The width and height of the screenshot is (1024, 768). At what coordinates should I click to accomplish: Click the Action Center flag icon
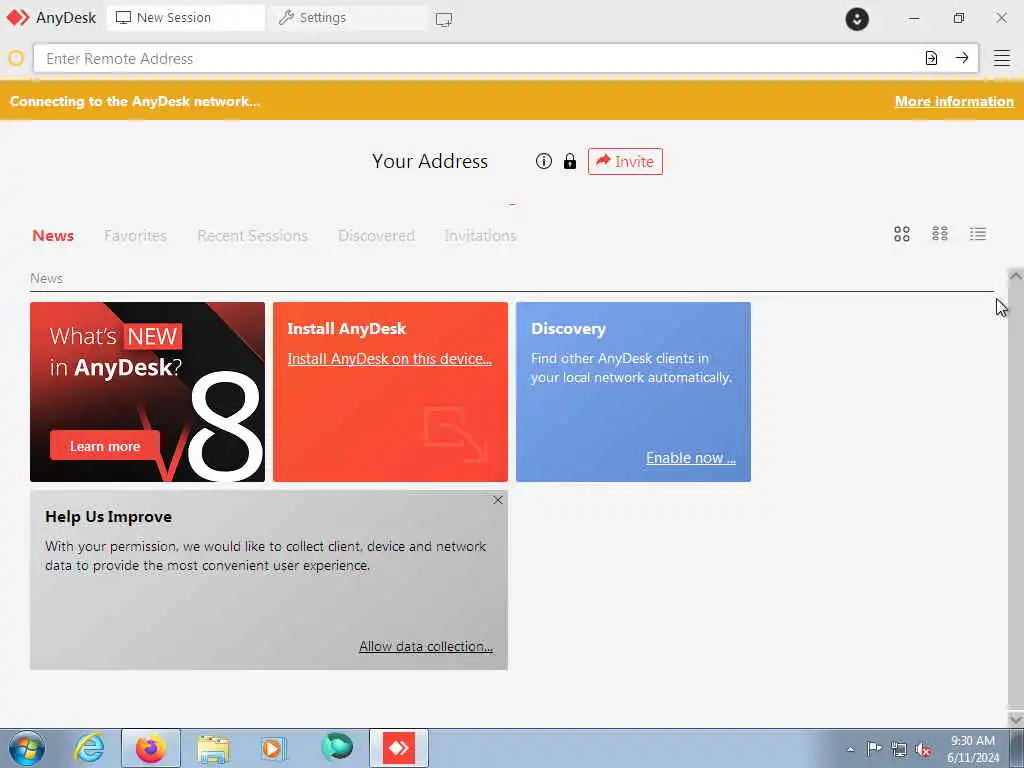click(x=874, y=749)
